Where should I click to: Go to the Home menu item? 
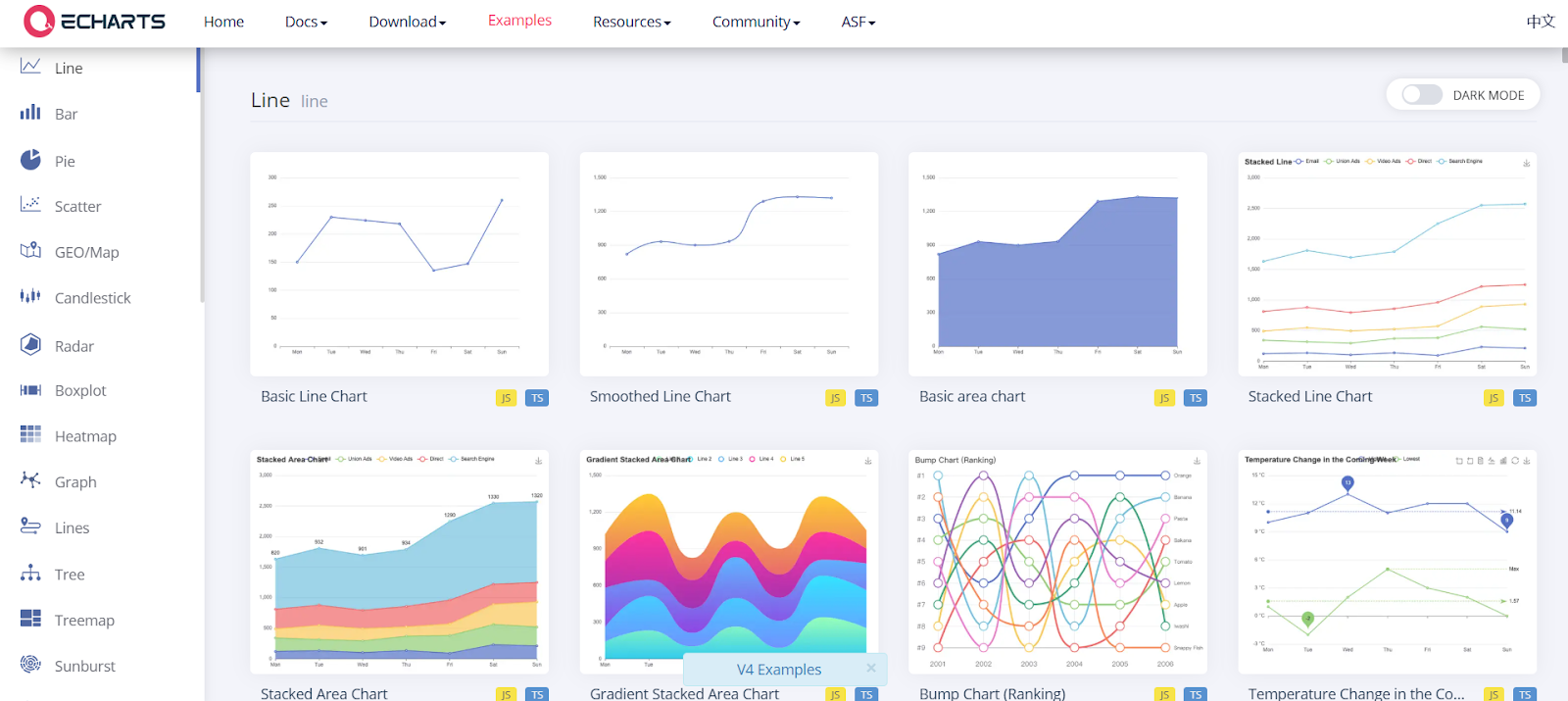223,22
